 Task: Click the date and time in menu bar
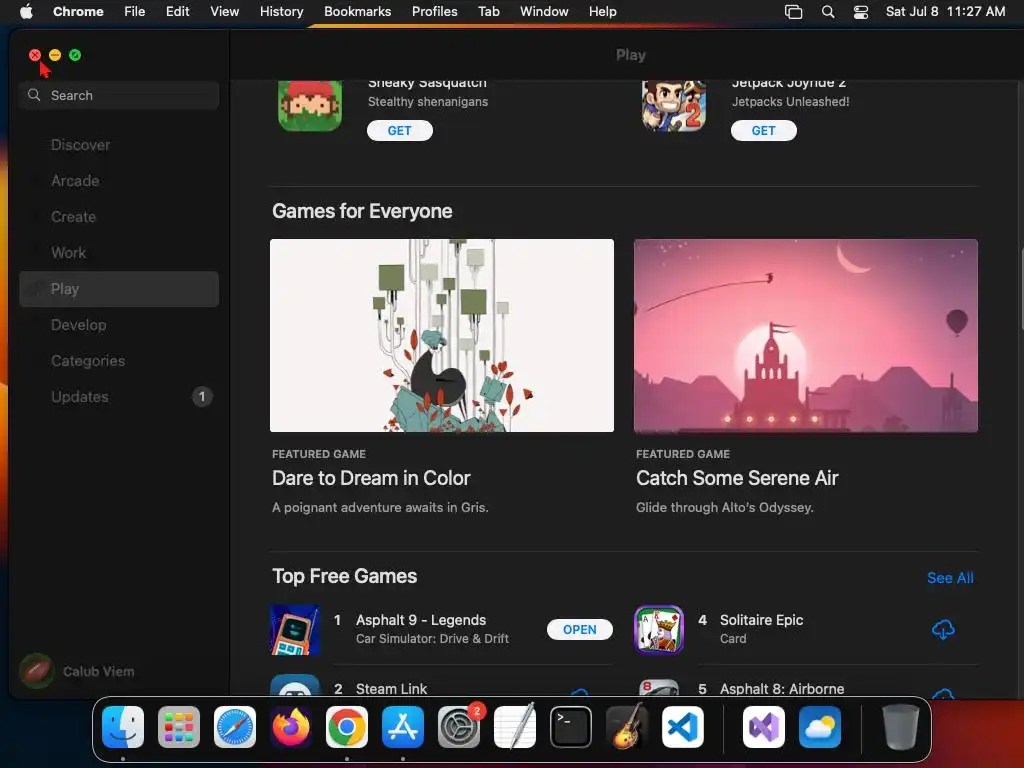coord(945,12)
